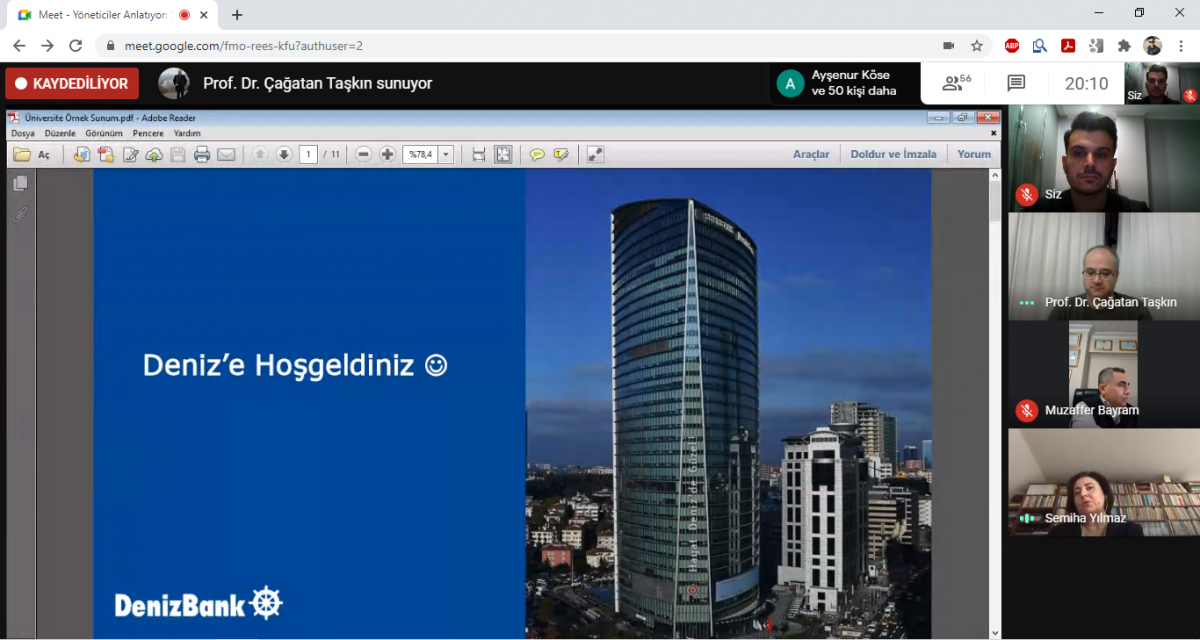Screen dimensions: 1200x640
Task: Select Semiha Yılmaz's video tile
Action: (1104, 482)
